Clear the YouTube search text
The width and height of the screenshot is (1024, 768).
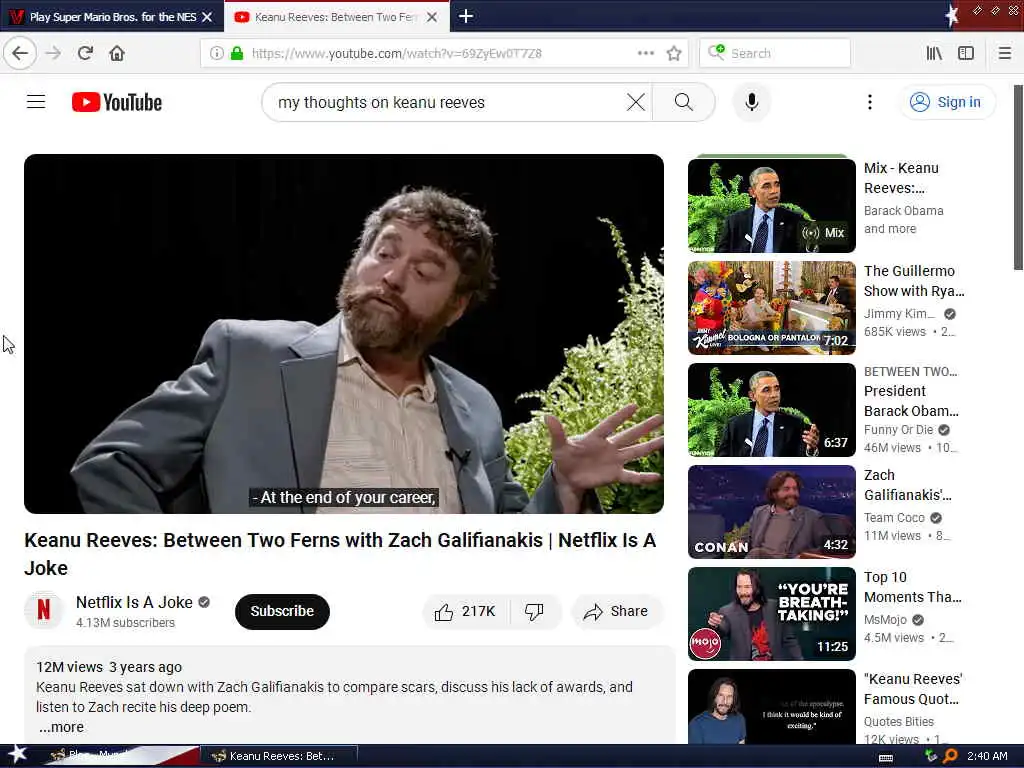click(x=636, y=103)
